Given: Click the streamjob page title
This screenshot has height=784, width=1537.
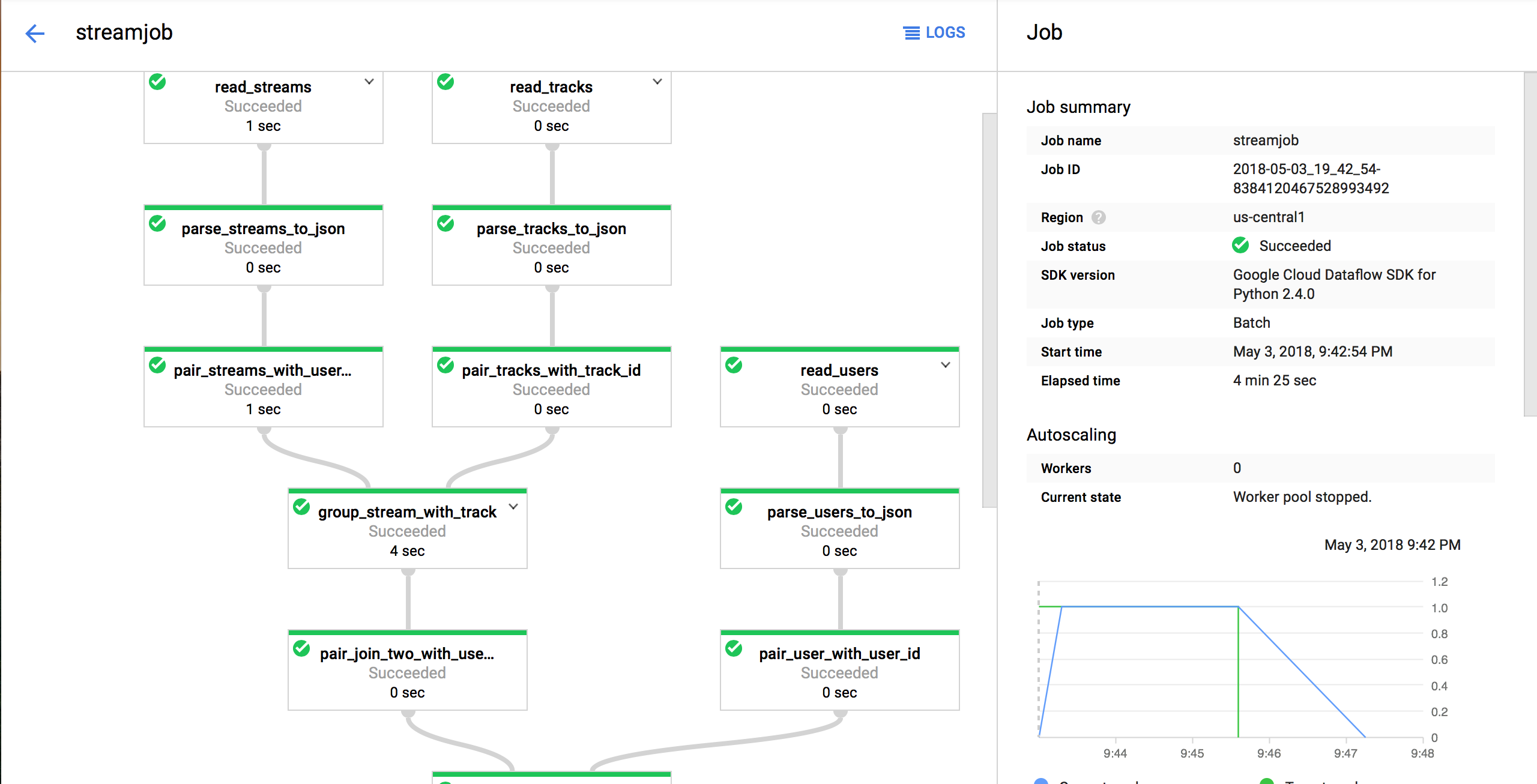Looking at the screenshot, I should point(124,32).
